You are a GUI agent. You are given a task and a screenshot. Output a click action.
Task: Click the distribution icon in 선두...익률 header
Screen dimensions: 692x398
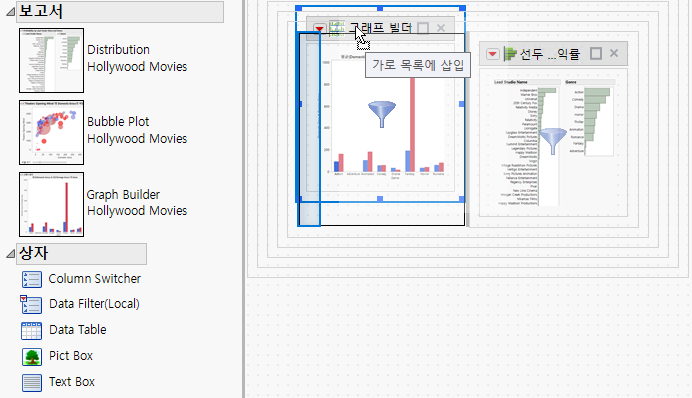(510, 54)
